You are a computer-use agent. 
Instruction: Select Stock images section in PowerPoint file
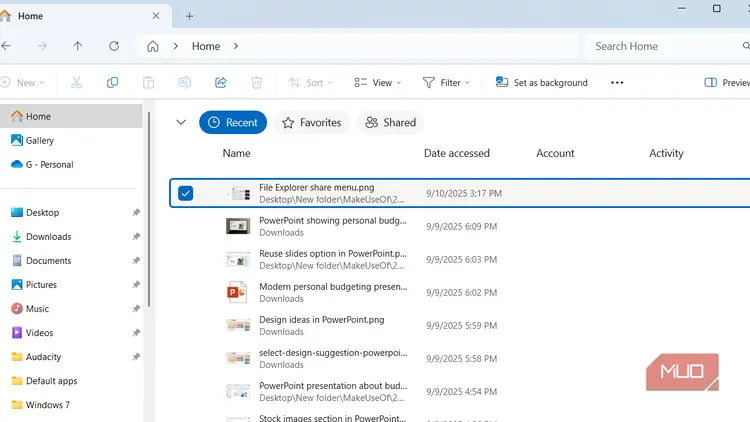click(459, 417)
